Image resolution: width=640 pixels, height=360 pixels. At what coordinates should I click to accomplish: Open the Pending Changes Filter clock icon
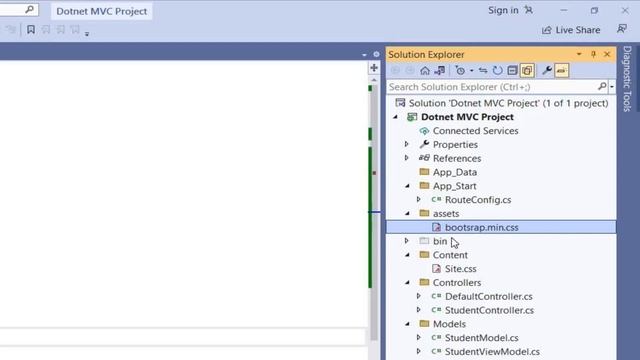point(460,71)
